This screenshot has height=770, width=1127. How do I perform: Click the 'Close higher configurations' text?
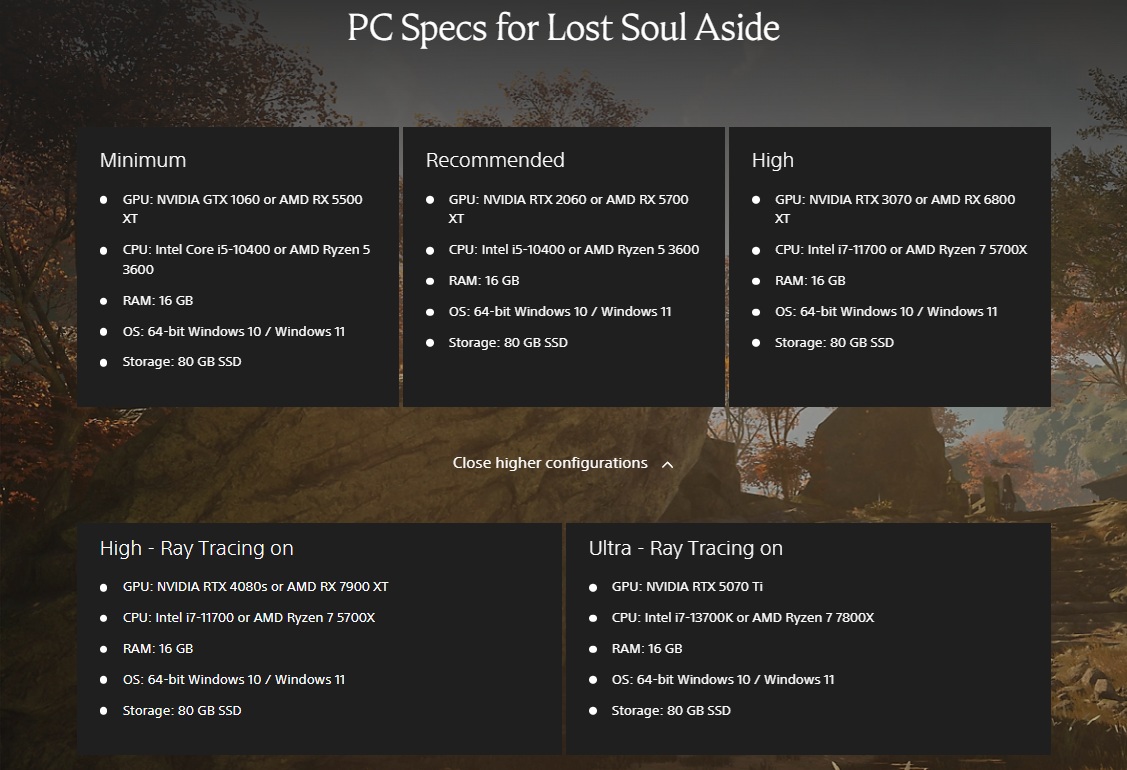coord(550,463)
